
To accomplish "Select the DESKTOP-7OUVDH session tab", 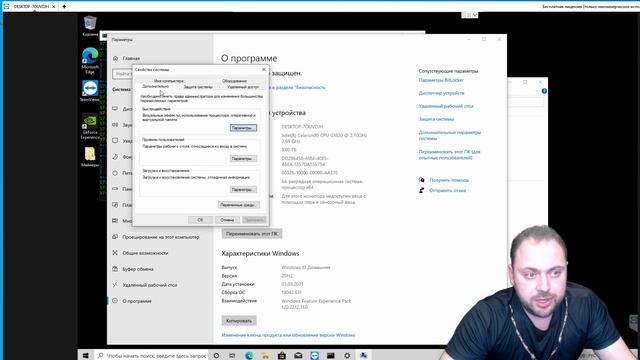I will tap(31, 7).
